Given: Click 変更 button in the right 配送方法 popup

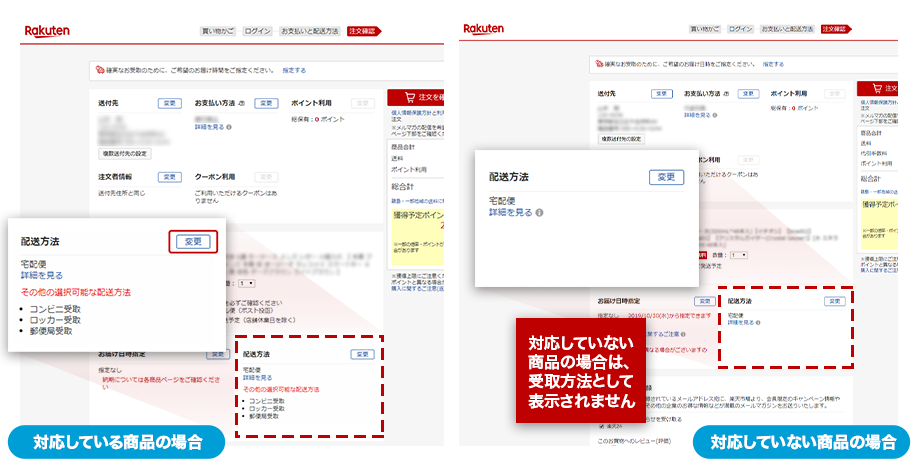Looking at the screenshot, I should pos(666,177).
